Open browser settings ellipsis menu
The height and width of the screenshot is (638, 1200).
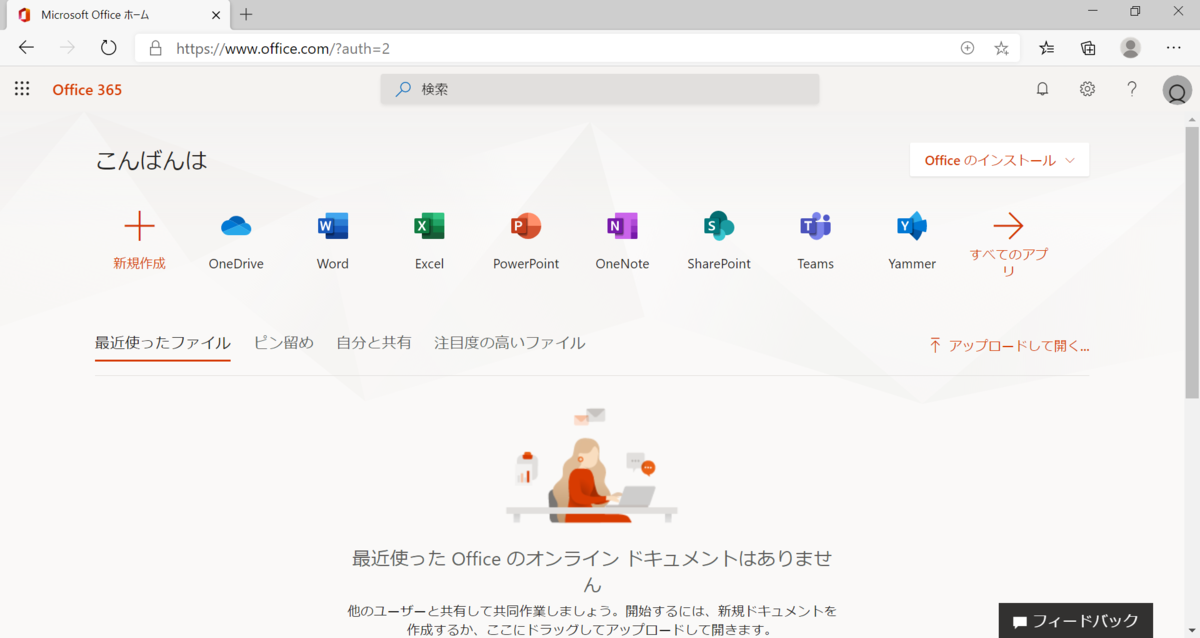[x=1173, y=48]
